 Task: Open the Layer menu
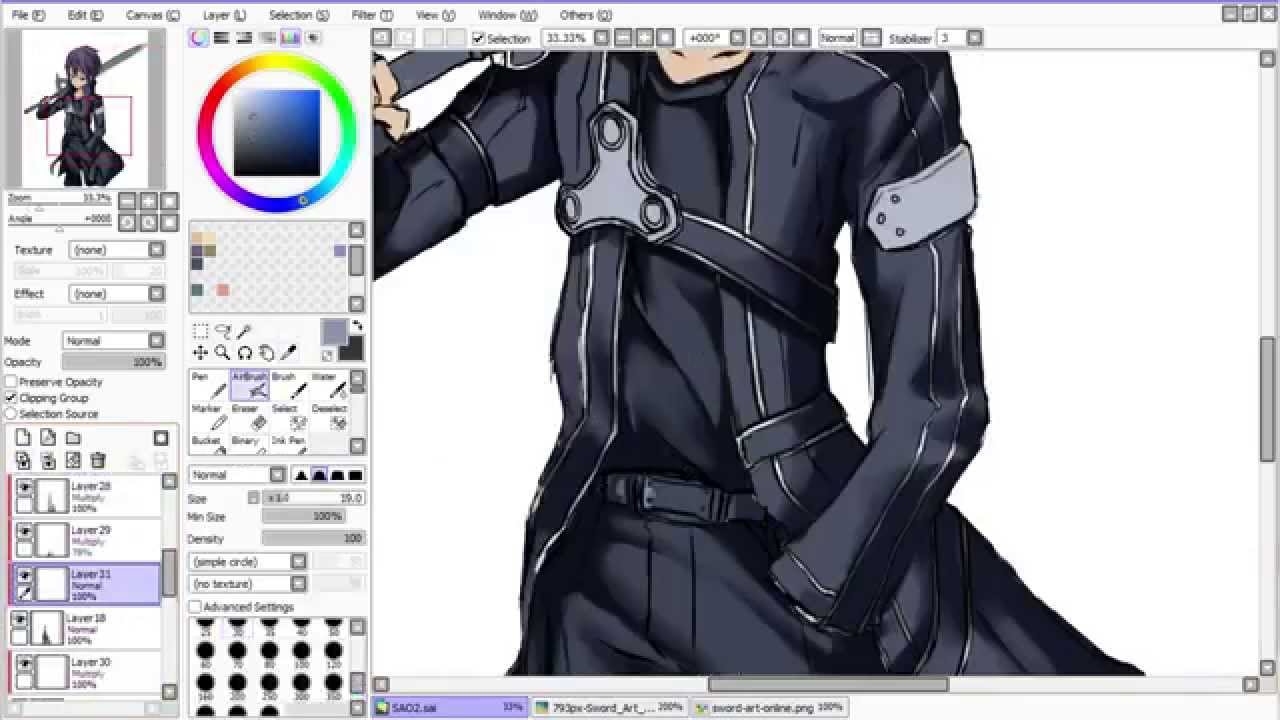(224, 15)
